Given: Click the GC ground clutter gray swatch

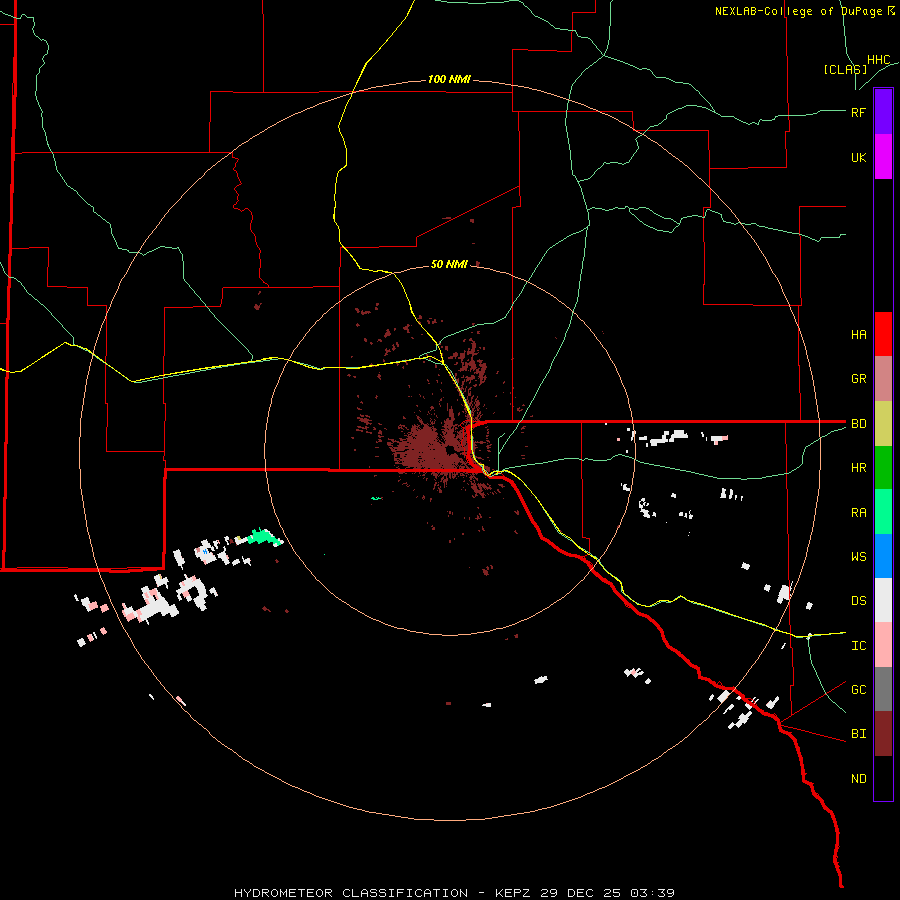Looking at the screenshot, I should [x=883, y=689].
